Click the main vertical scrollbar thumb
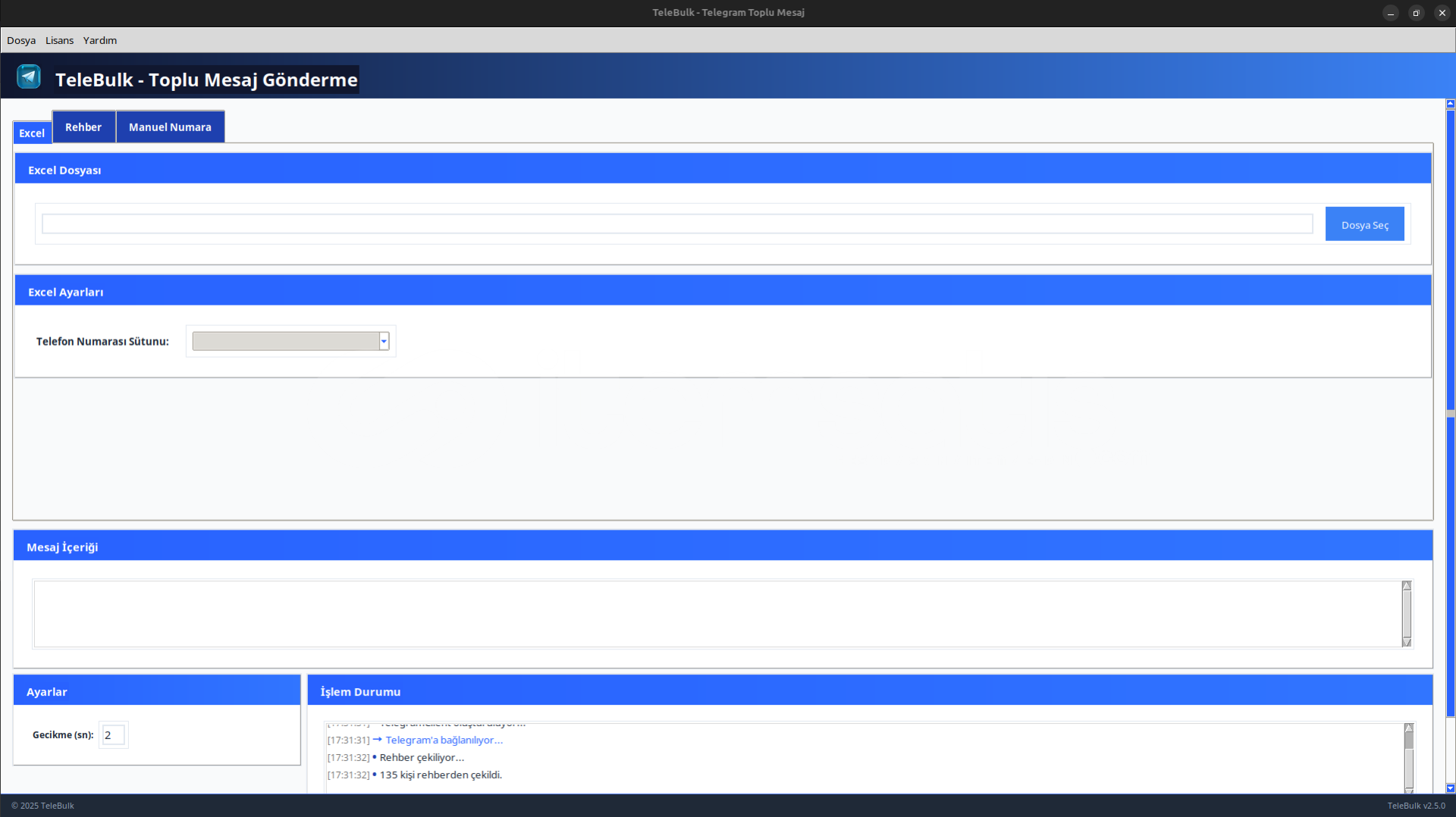The width and height of the screenshot is (1456, 817). point(1451,413)
